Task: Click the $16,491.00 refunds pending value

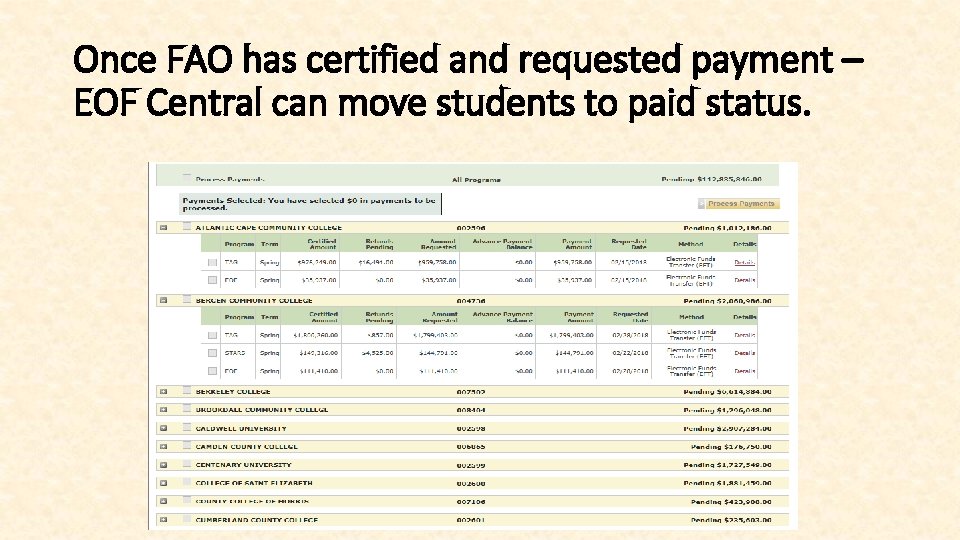Action: 376,262
